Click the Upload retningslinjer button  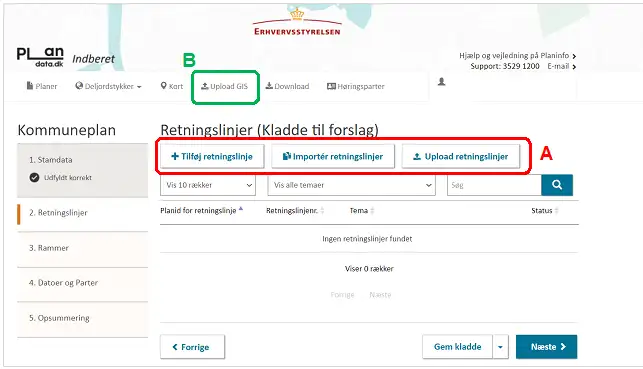(461, 156)
